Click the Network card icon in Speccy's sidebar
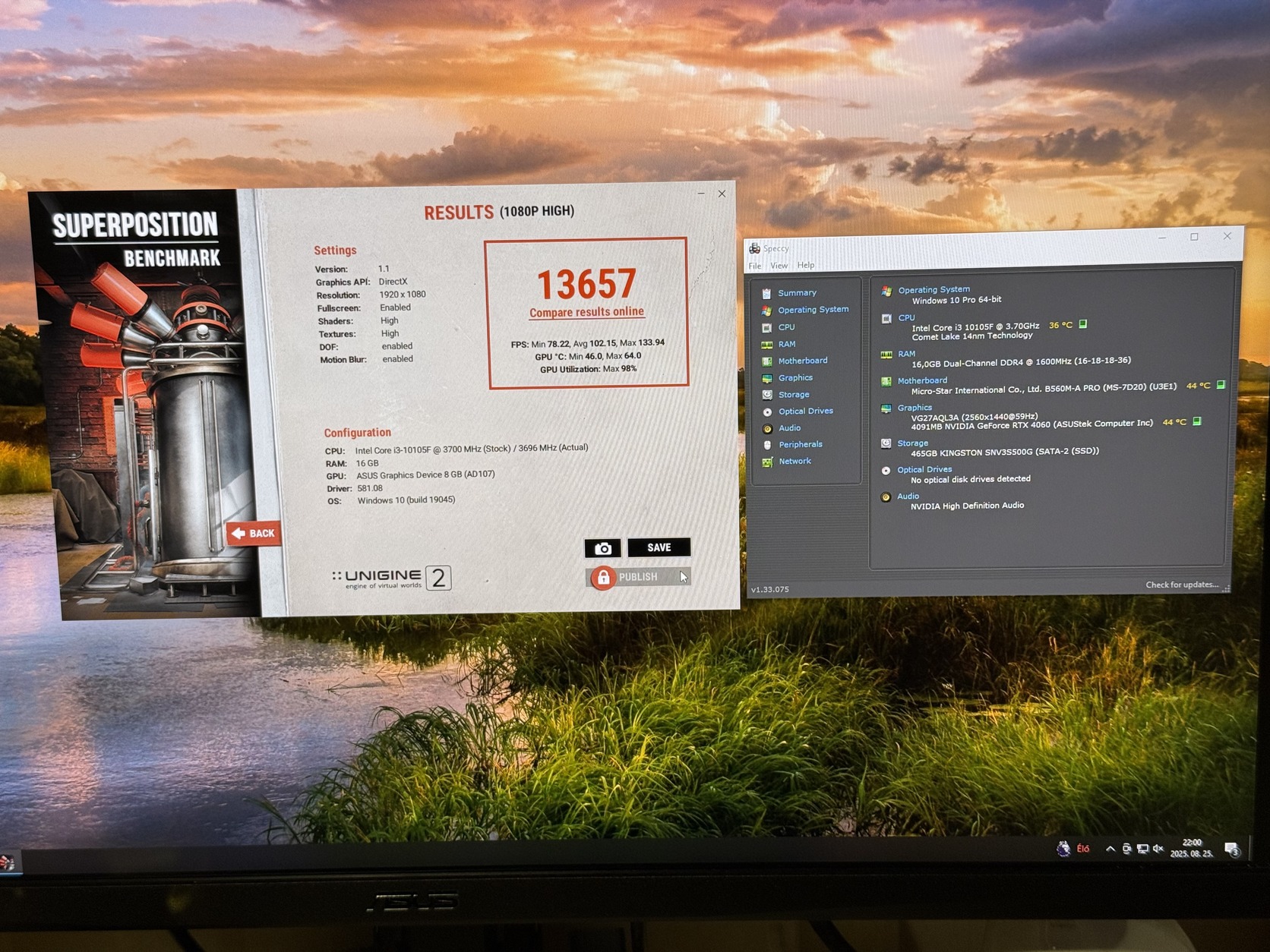 (x=767, y=462)
